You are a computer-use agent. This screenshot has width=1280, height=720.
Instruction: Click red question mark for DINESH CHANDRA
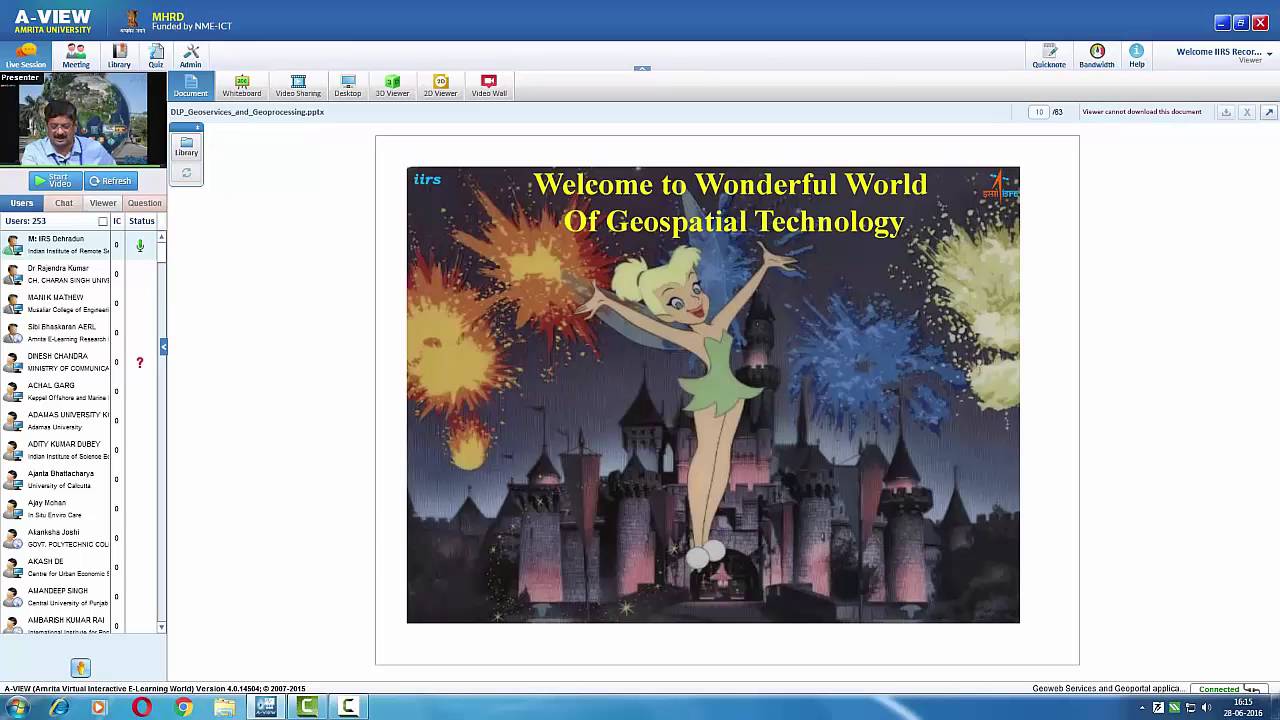tap(140, 362)
